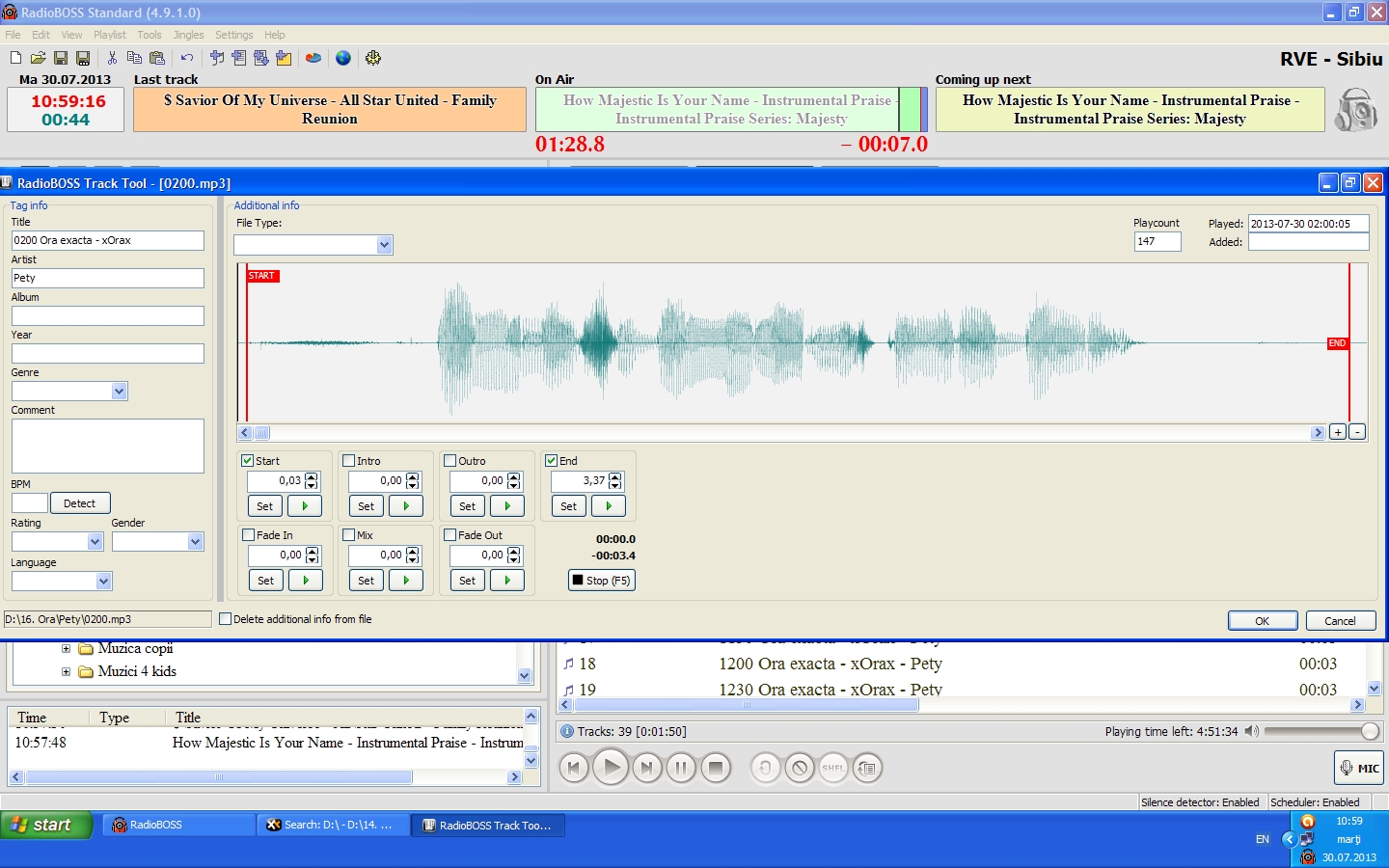Enable the Intro checkbox
Screen dimensions: 1389x868
tap(349, 461)
